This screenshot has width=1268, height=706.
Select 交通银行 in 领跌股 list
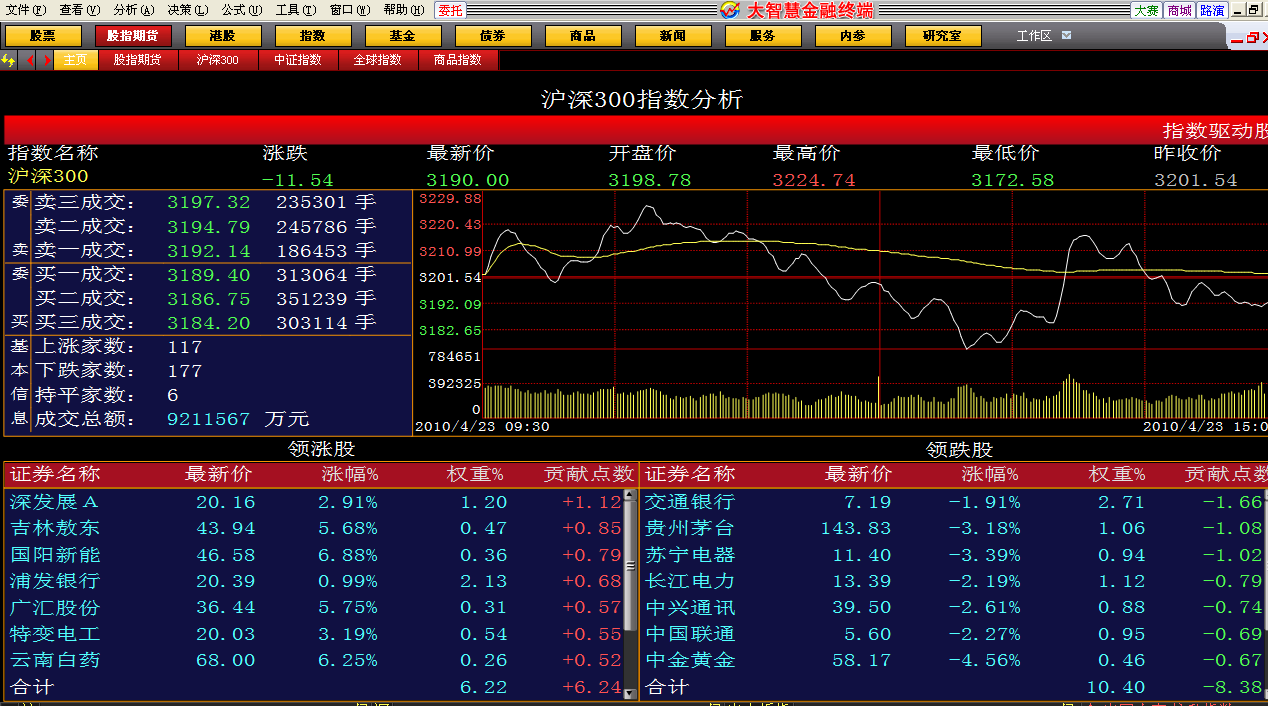point(954,502)
